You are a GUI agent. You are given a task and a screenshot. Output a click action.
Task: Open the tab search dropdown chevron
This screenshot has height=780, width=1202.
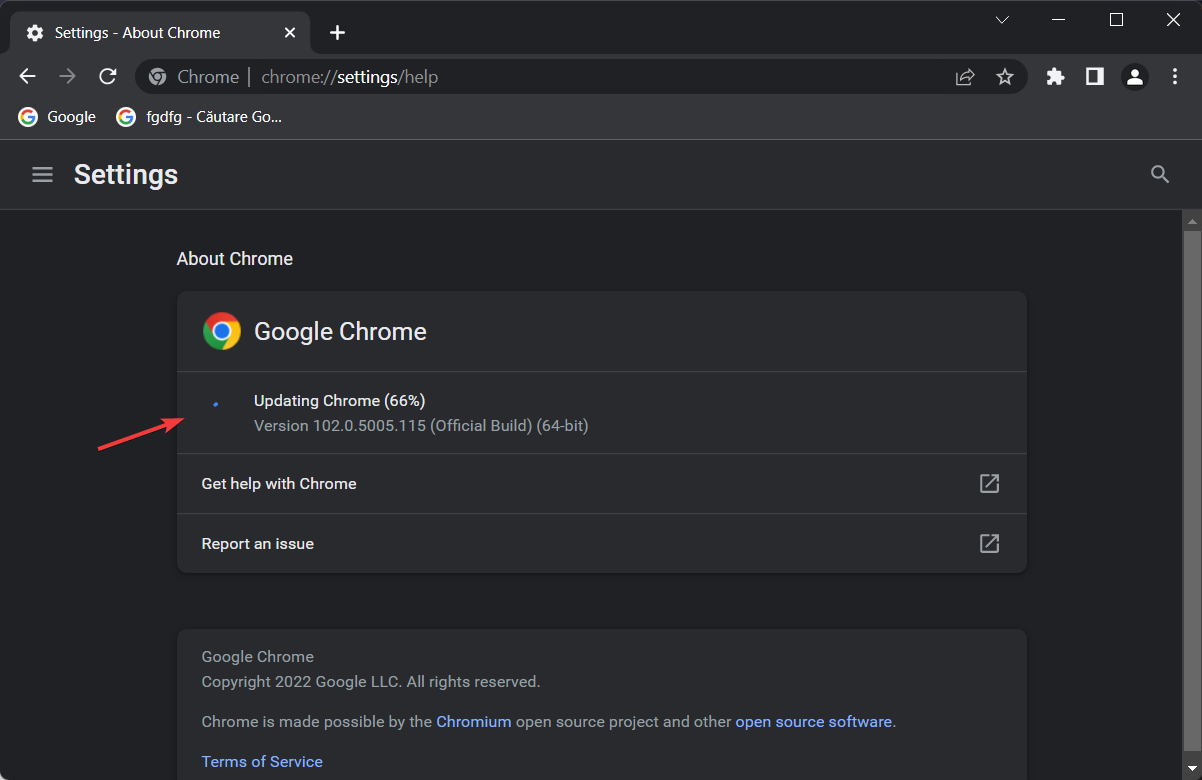tap(1002, 20)
